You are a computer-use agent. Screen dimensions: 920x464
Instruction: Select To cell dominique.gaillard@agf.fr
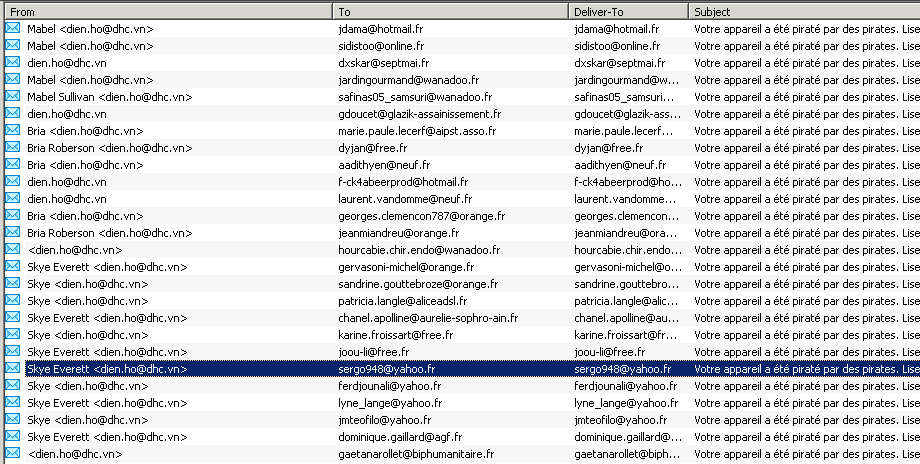point(400,437)
